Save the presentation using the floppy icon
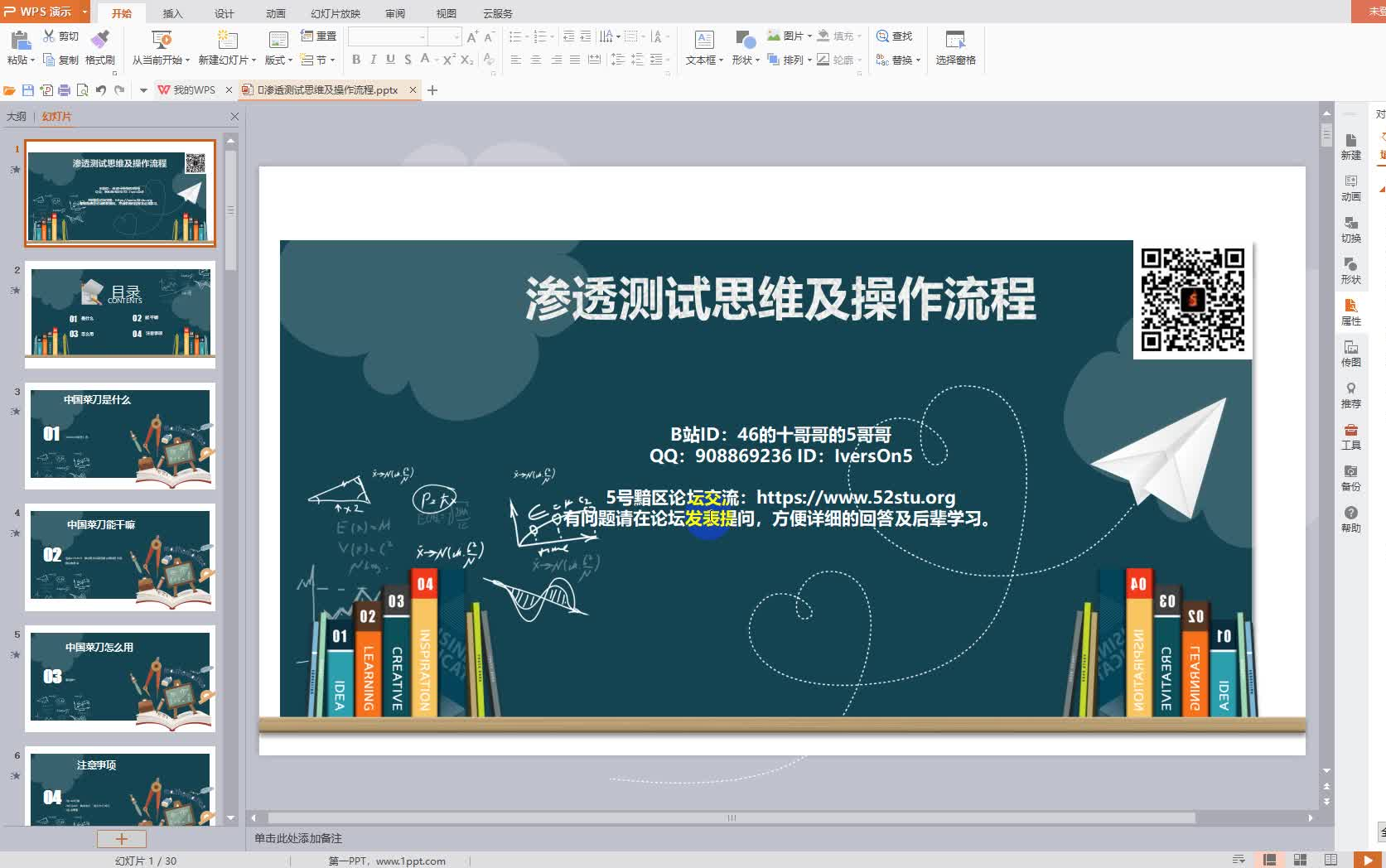 28,89
